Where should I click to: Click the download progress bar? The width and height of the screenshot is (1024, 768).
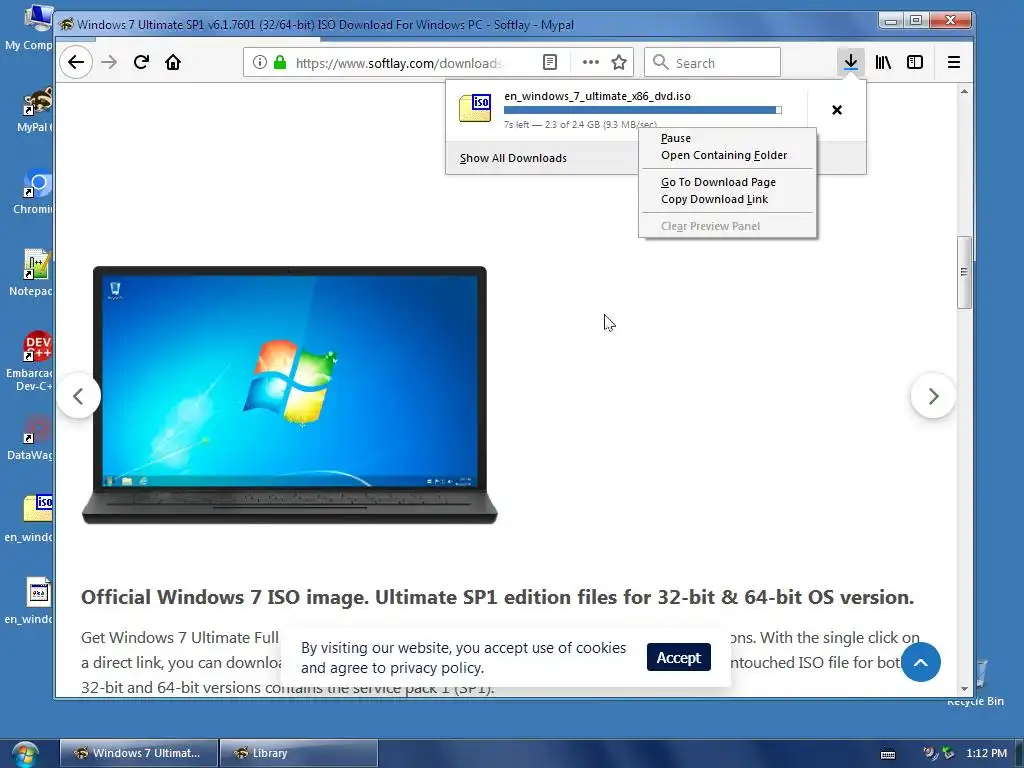click(x=643, y=110)
